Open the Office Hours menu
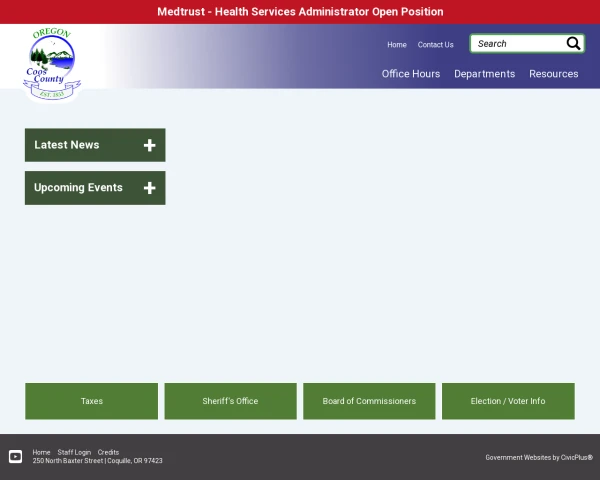Viewport: 600px width, 480px height. 411,74
